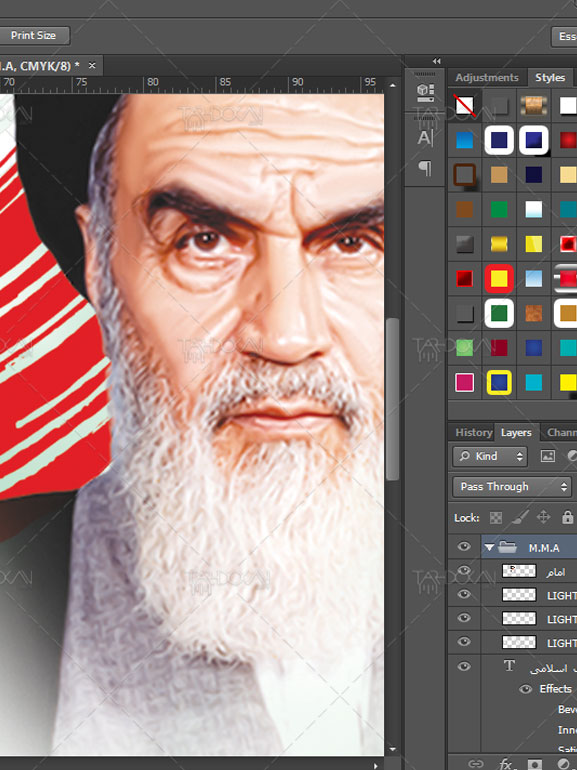577x770 pixels.
Task: Click the vertical canvas scrollbar thumb
Action: (392, 399)
